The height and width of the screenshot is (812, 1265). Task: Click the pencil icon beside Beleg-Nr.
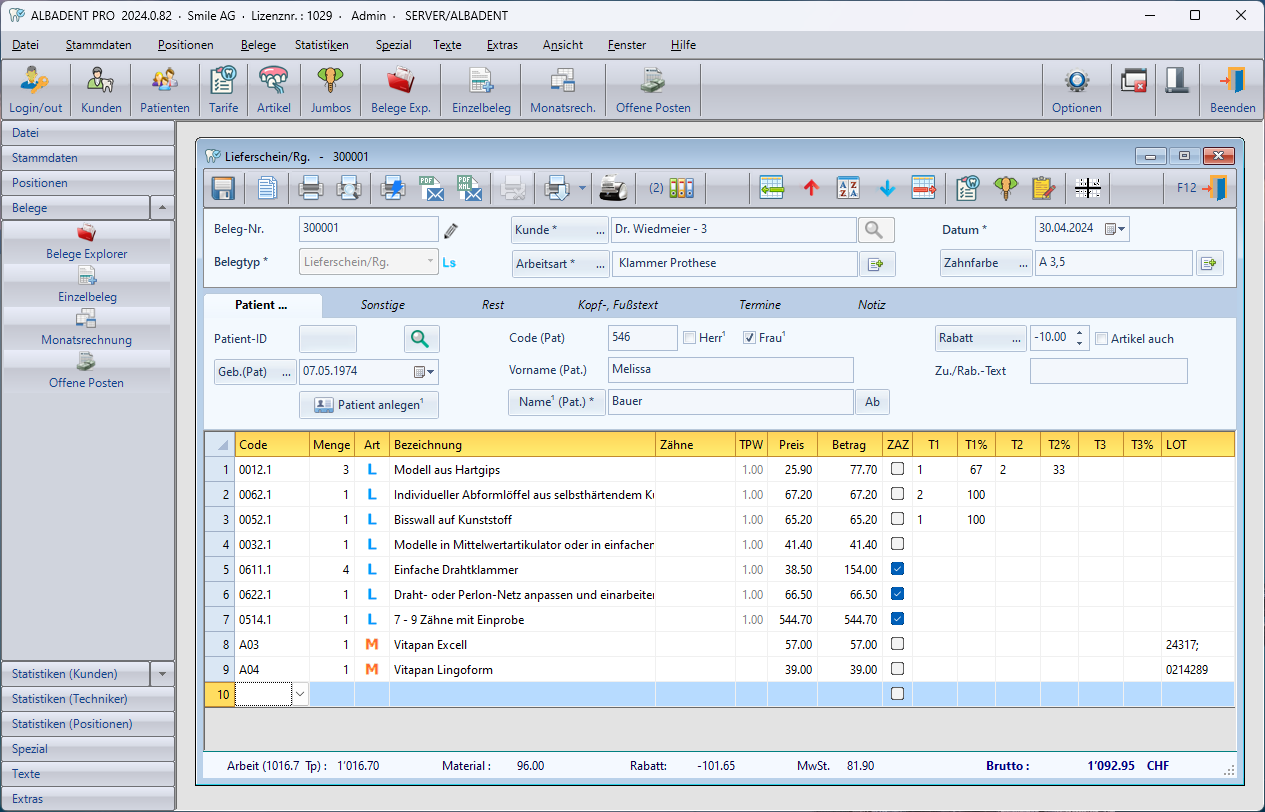click(451, 231)
